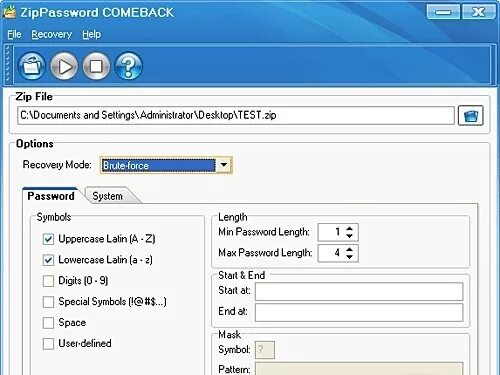
Task: Open the Help menu
Action: (x=91, y=34)
